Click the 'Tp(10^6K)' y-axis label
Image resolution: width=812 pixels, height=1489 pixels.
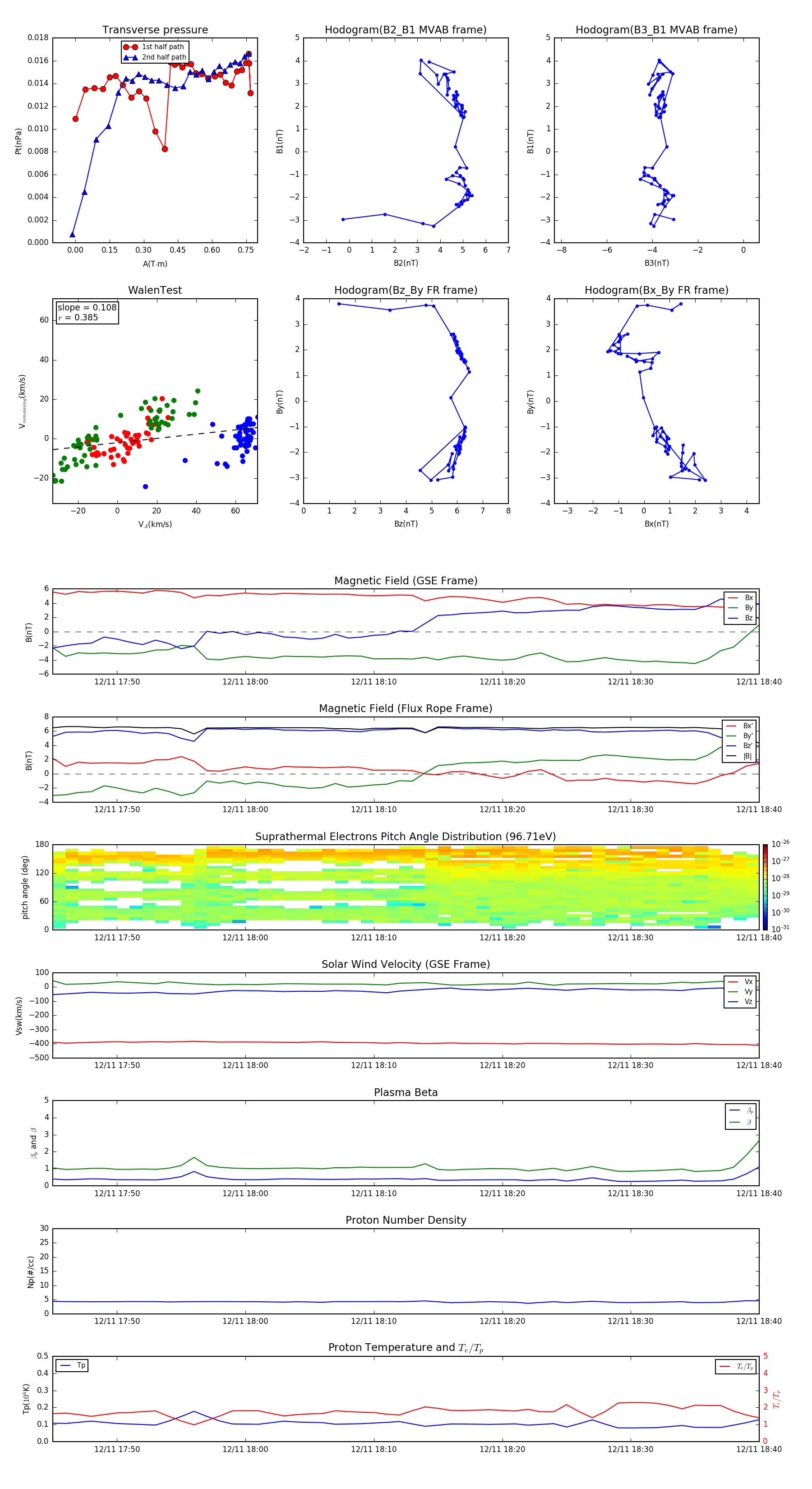point(26,1399)
